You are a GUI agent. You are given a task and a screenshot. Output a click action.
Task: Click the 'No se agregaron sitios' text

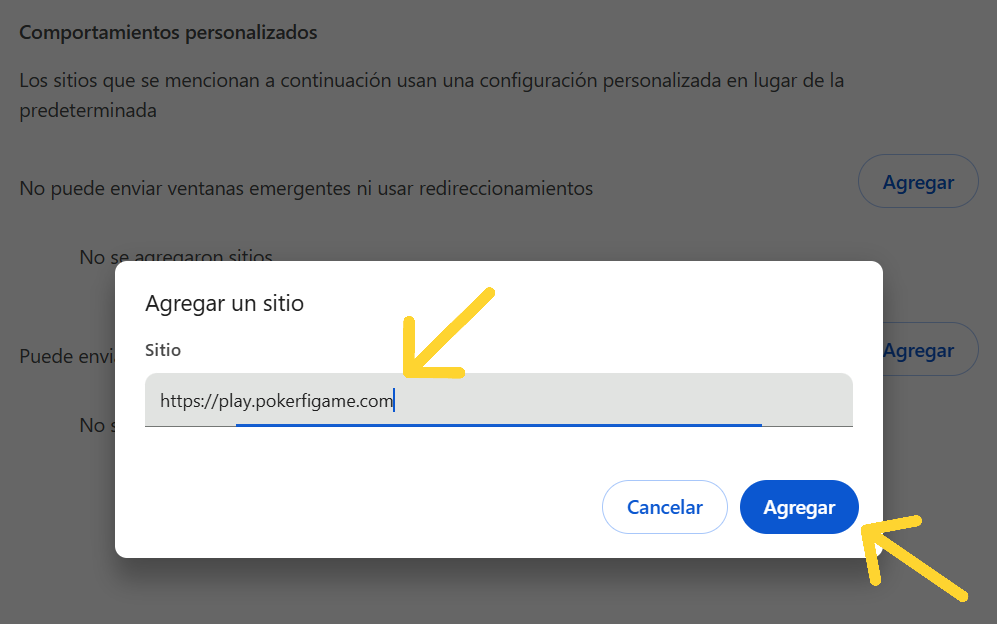pos(176,254)
